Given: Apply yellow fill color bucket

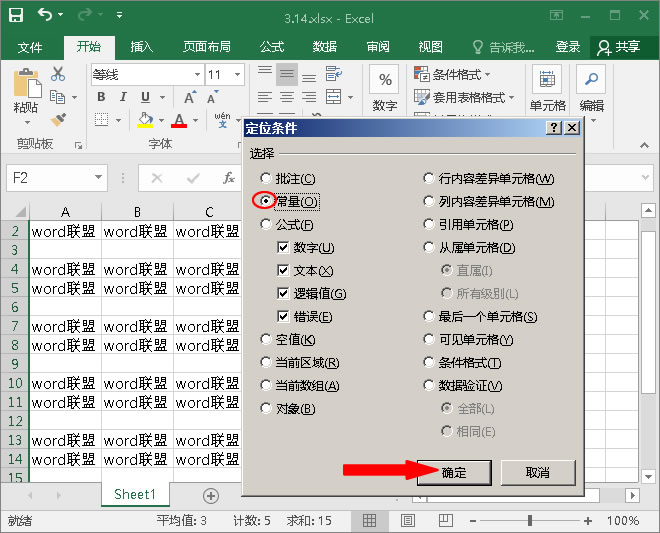Looking at the screenshot, I should [145, 120].
